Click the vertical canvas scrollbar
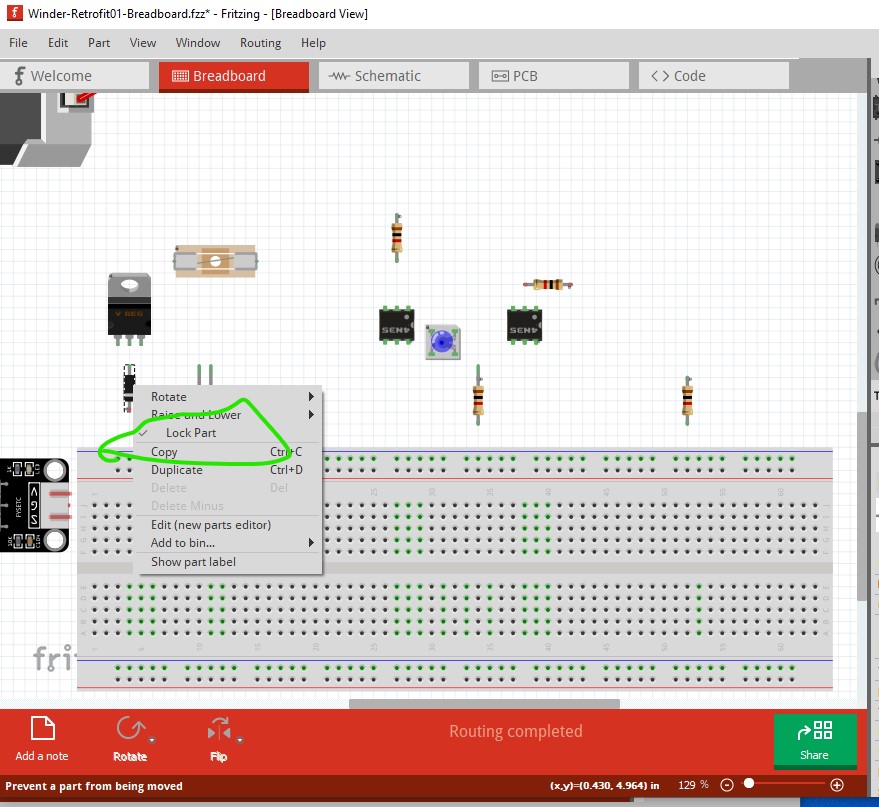This screenshot has width=879, height=807. [862, 506]
